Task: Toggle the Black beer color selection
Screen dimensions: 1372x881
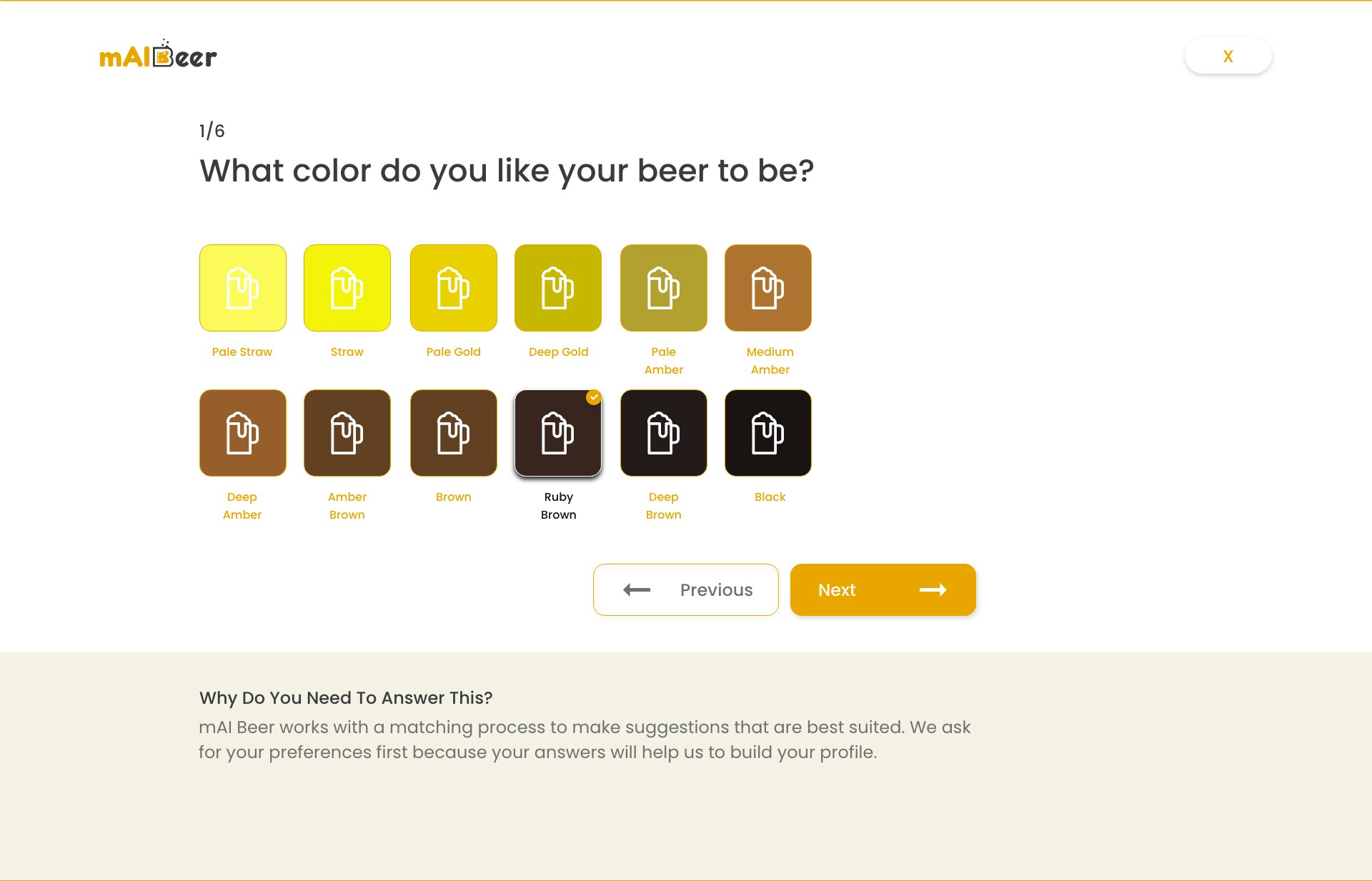Action: click(768, 432)
